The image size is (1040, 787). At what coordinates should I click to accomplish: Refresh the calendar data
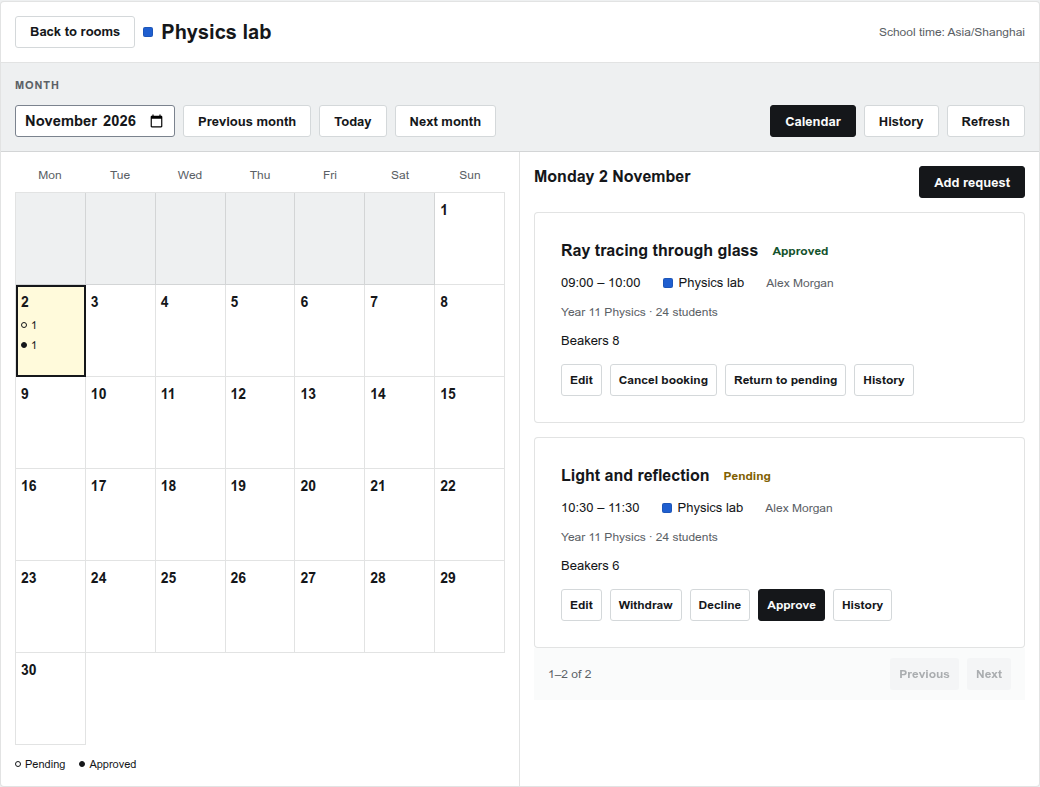click(986, 121)
